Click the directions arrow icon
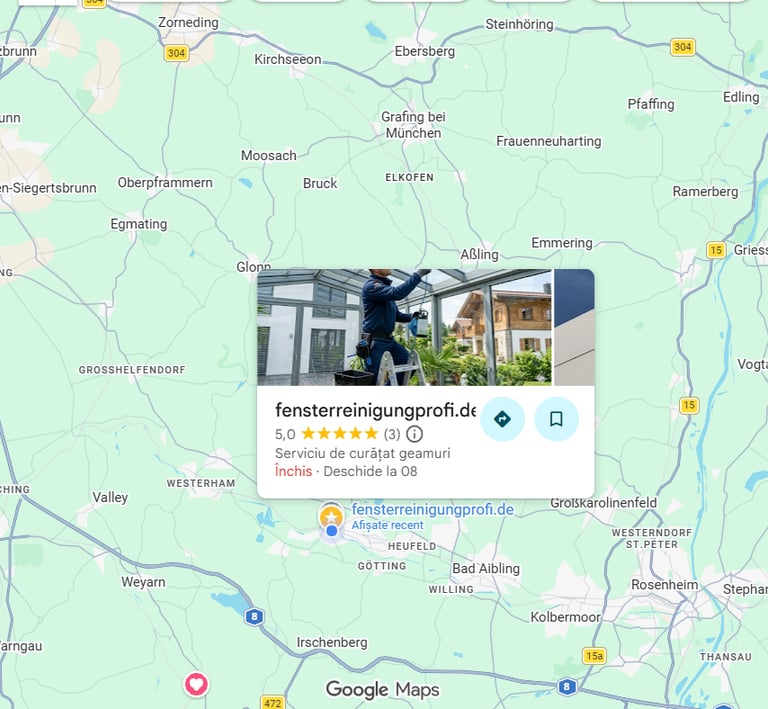Image resolution: width=768 pixels, height=709 pixels. pos(503,419)
